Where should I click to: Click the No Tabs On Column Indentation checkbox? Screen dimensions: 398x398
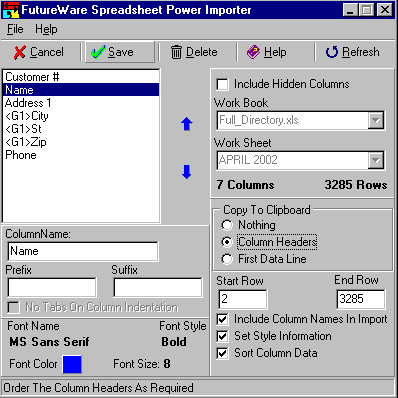(13, 307)
